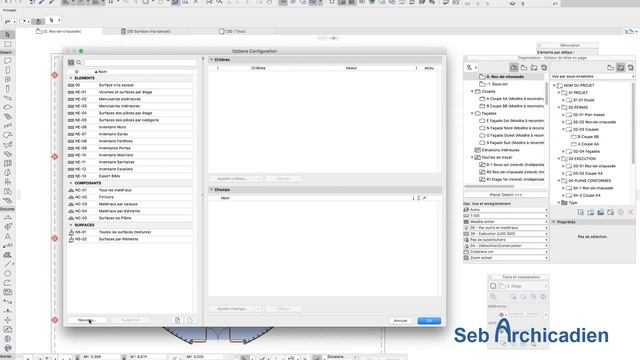Image resolution: width=640 pixels, height=360 pixels.
Task: Select scheme NS-01 Toutes les surfaces
Action: click(x=130, y=232)
